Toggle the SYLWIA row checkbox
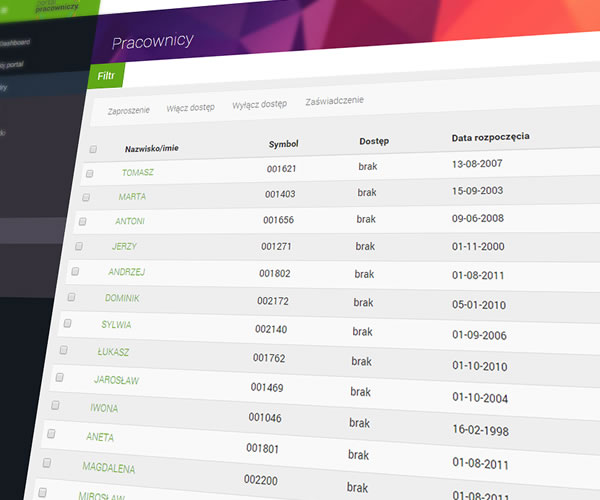The image size is (600, 500). [x=67, y=323]
